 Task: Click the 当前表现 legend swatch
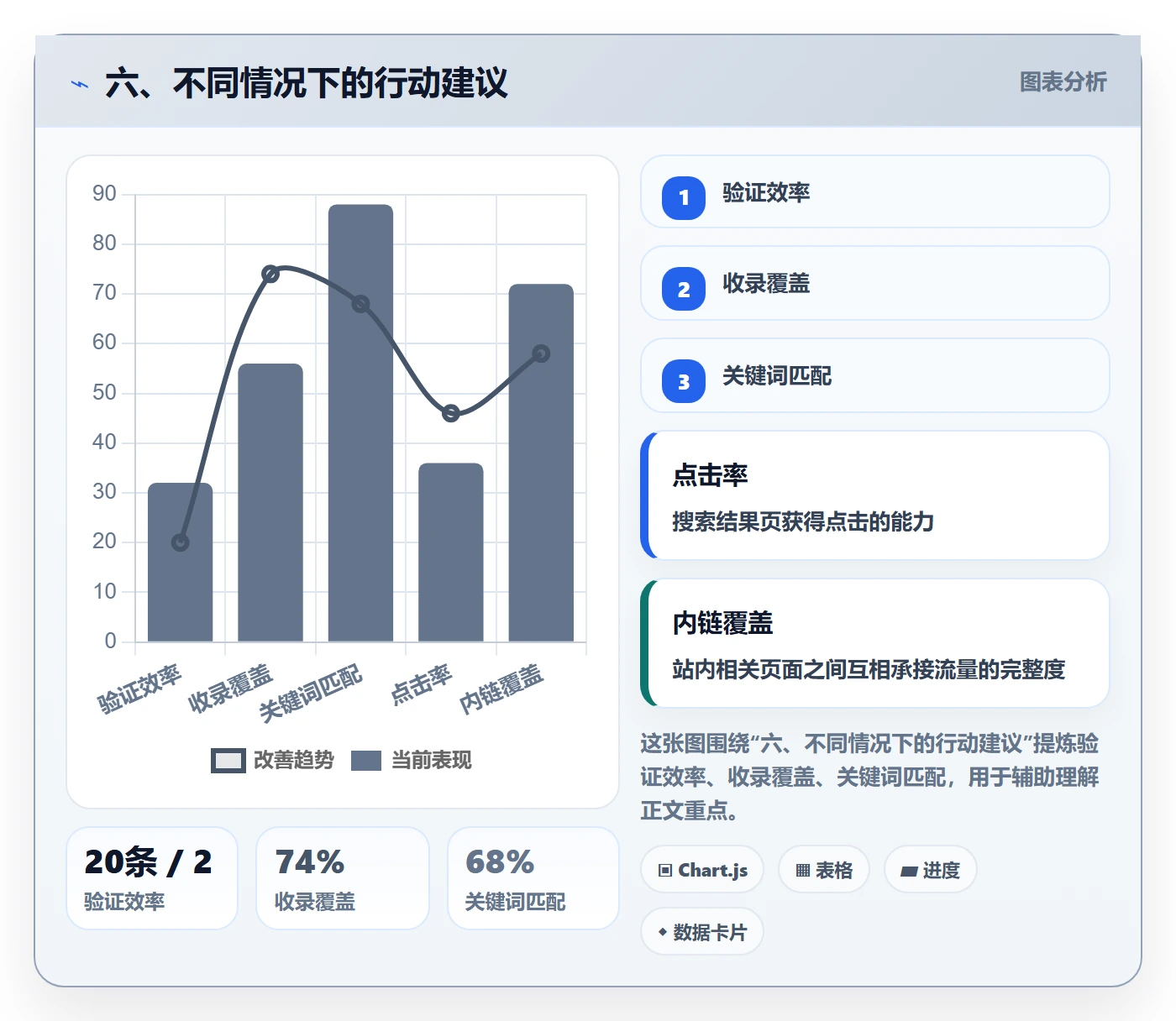(366, 761)
